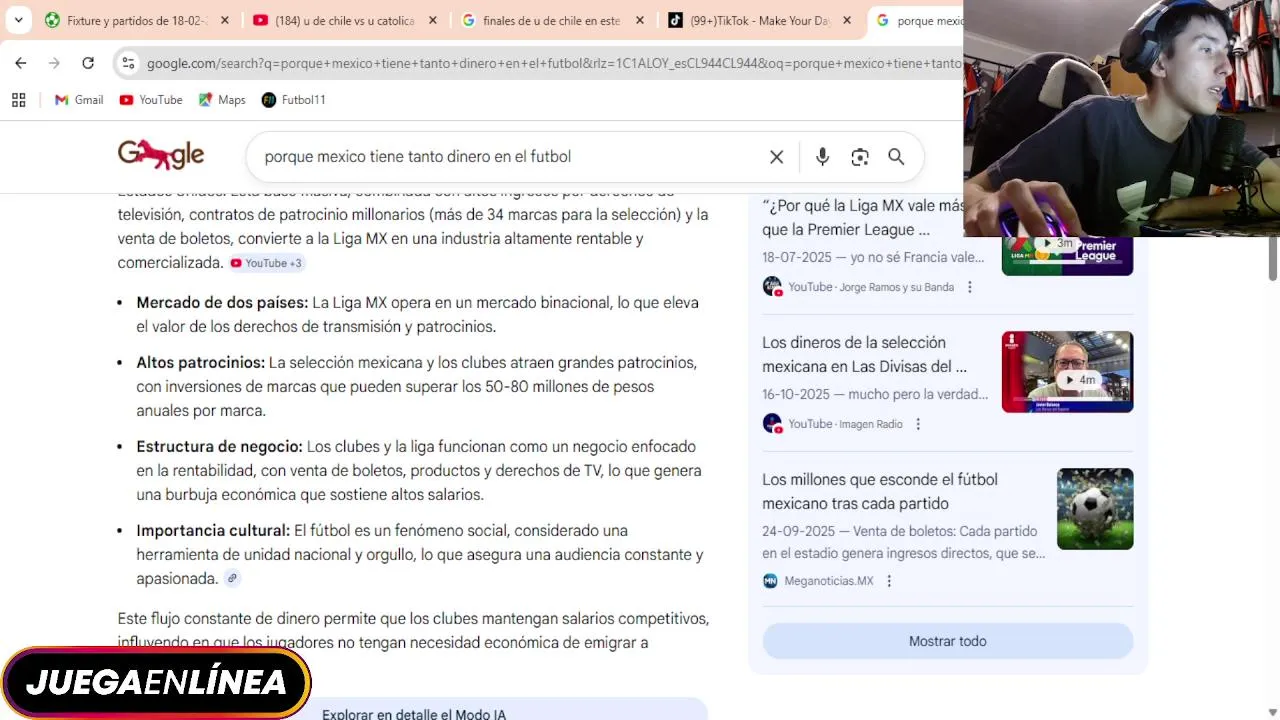Viewport: 1280px width, 720px height.
Task: Open '¿Por qué la Liga MX vale más' result
Action: point(862,217)
